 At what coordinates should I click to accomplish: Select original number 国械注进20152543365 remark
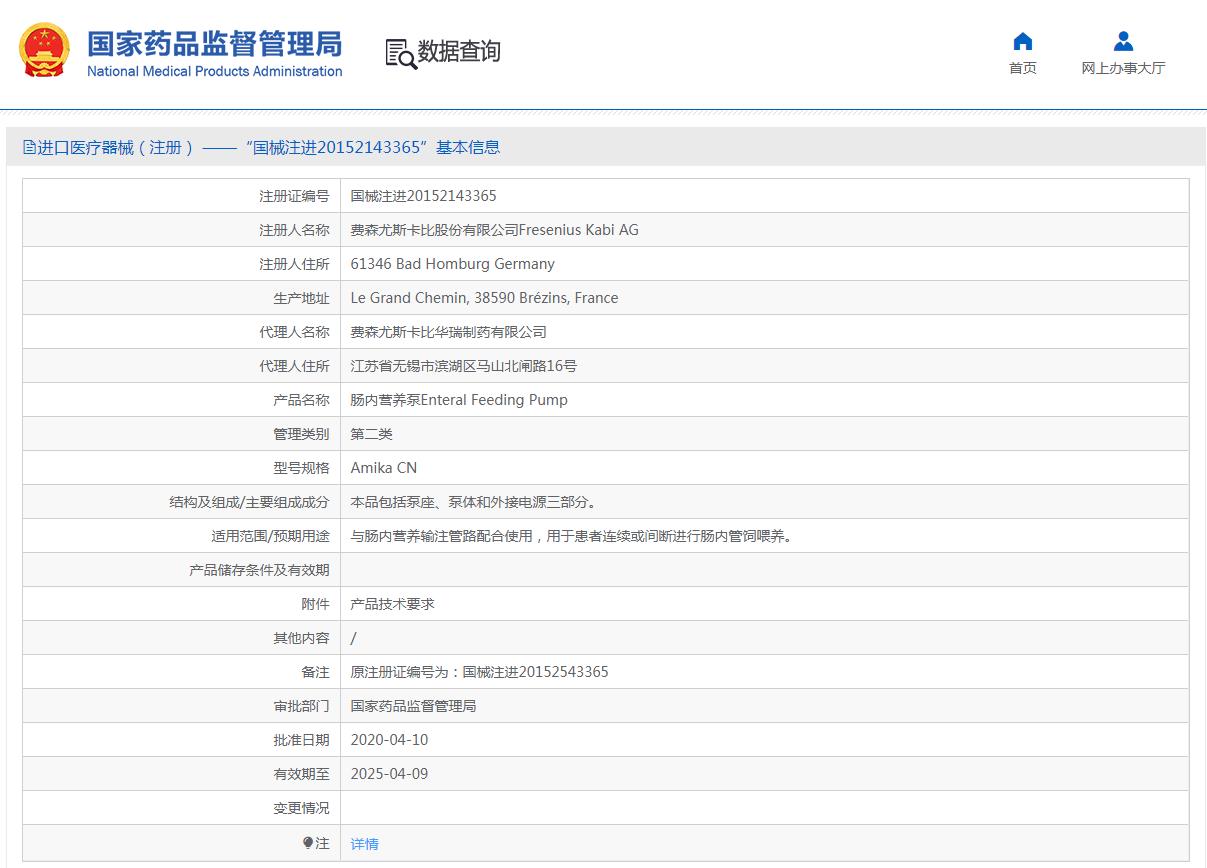479,672
